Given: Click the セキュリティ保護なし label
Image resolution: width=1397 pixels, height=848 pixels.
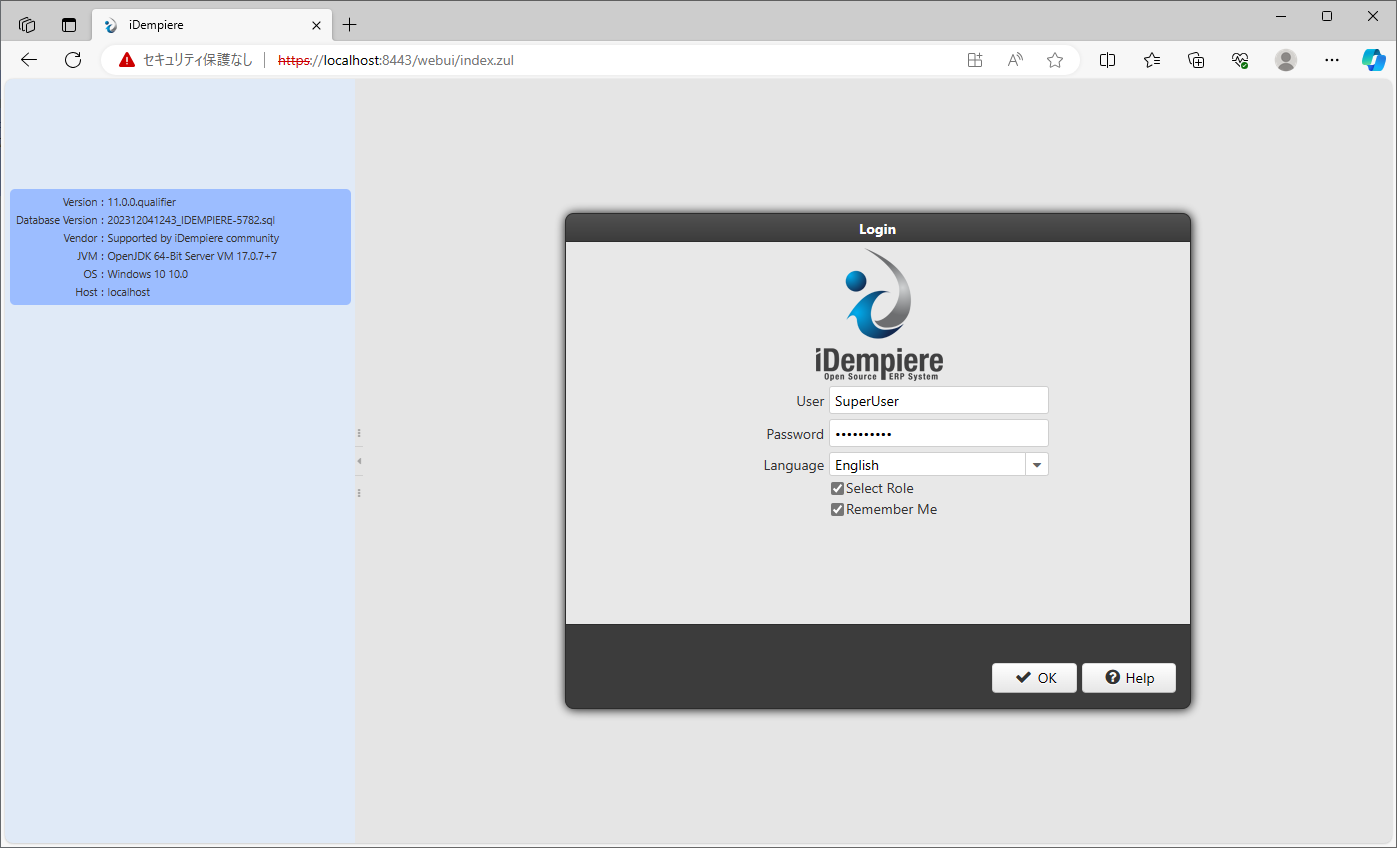Looking at the screenshot, I should point(198,60).
